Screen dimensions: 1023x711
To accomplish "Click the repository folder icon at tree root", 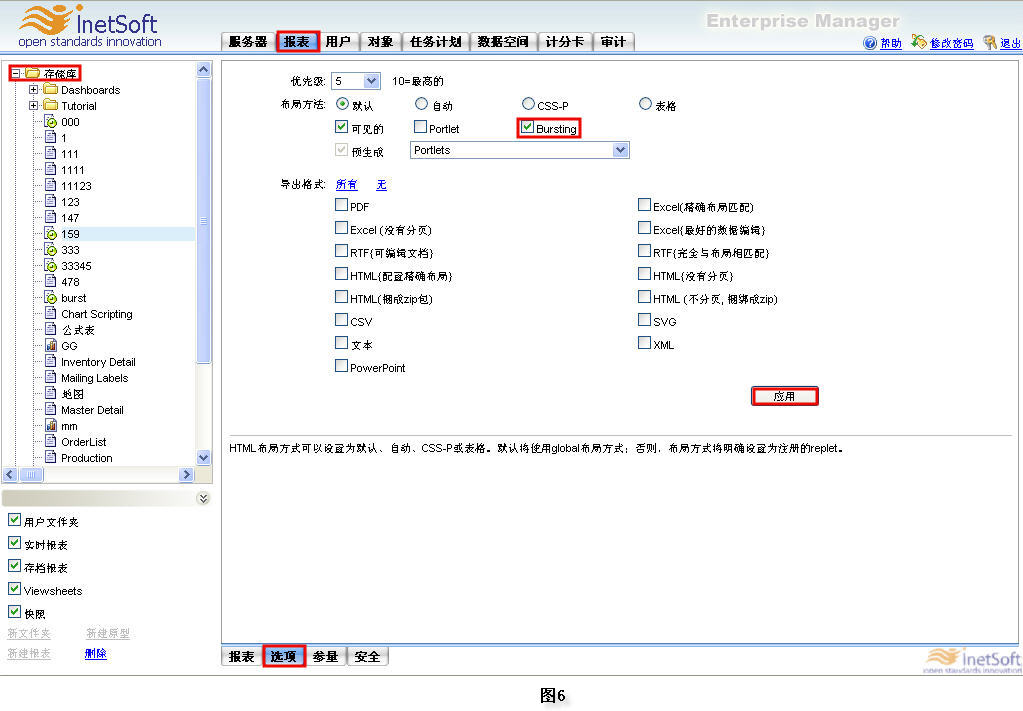I will pos(33,73).
